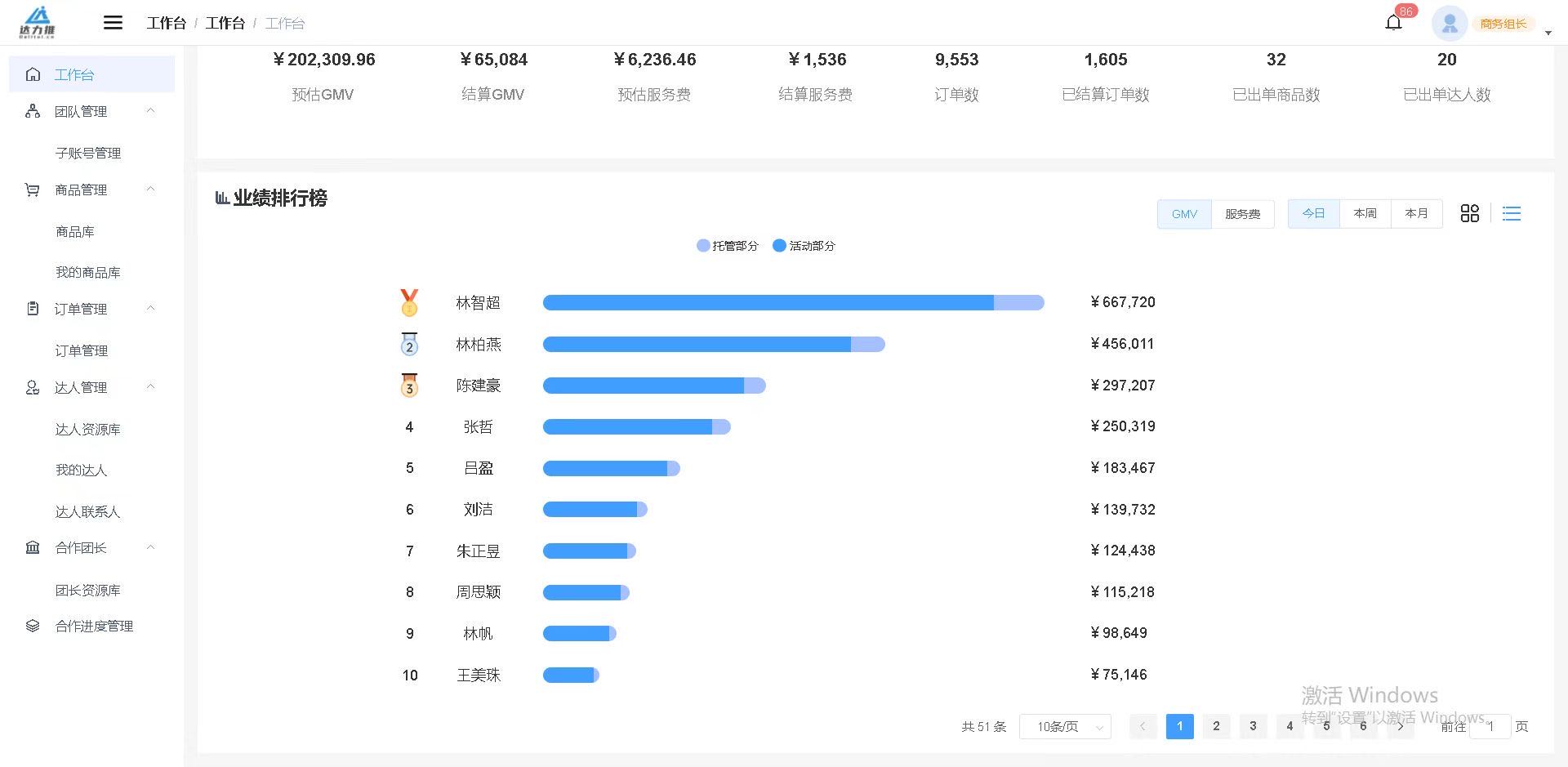1568x767 pixels.
Task: Click the 结算GMV ¥65,084 value
Action: (x=493, y=60)
